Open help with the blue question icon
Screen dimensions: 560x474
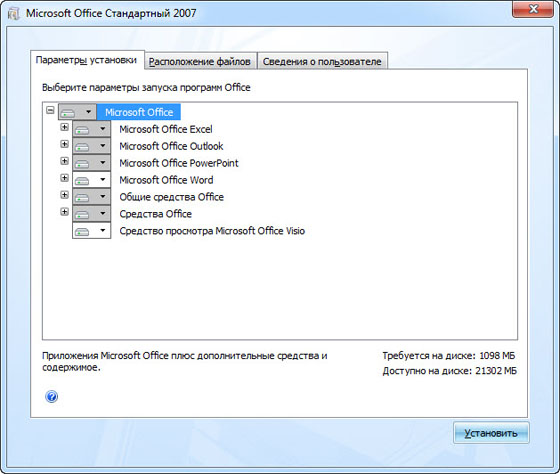52,396
